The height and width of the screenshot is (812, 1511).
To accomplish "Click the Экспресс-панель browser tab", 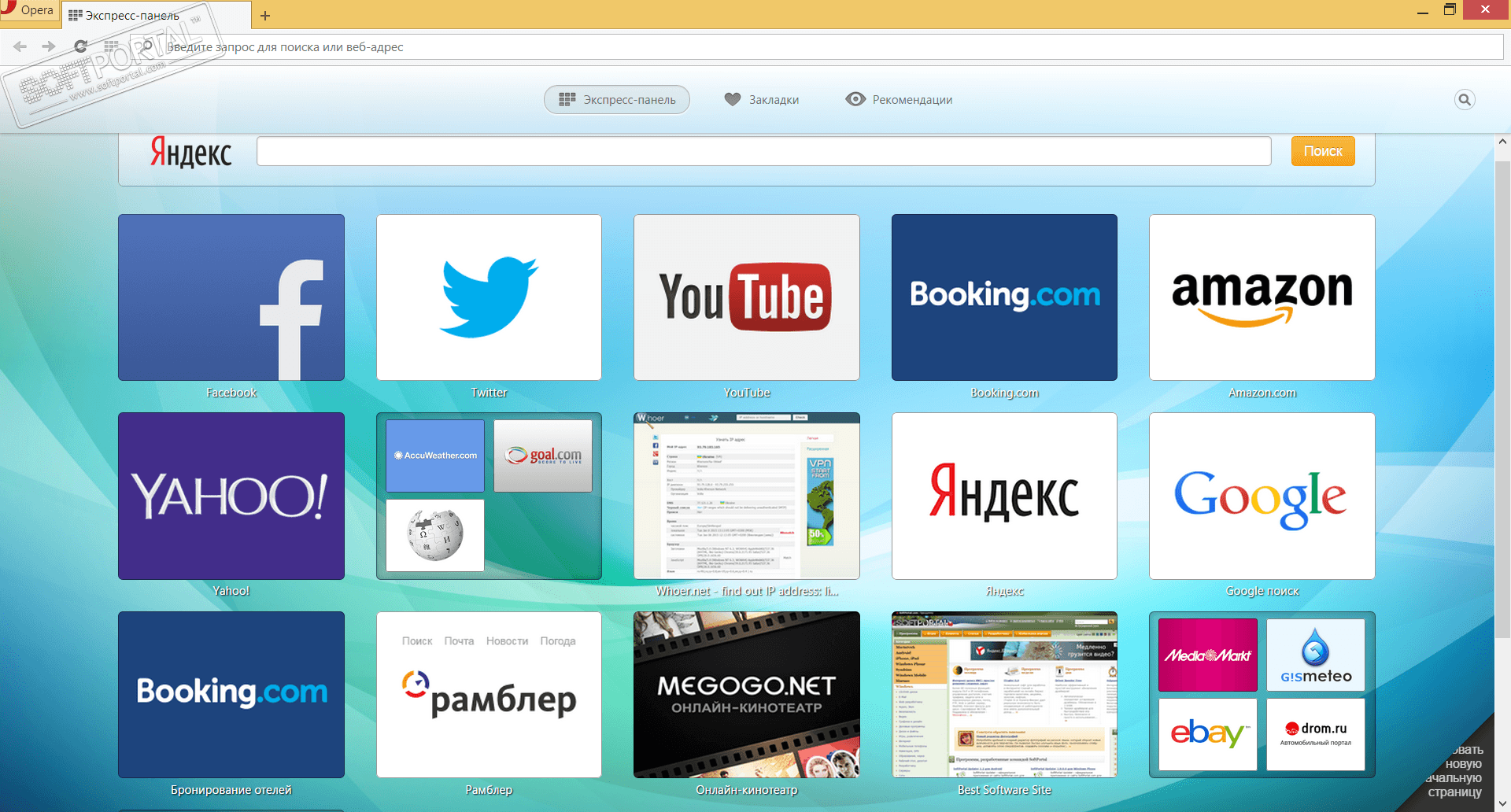I will tap(156, 16).
